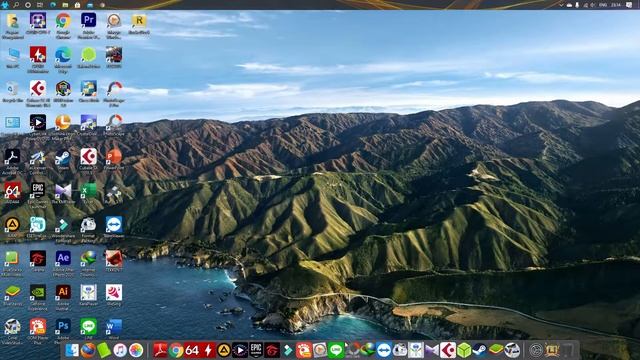Launch Wondershare Filmora from desktop
The height and width of the screenshot is (360, 640).
point(63,224)
